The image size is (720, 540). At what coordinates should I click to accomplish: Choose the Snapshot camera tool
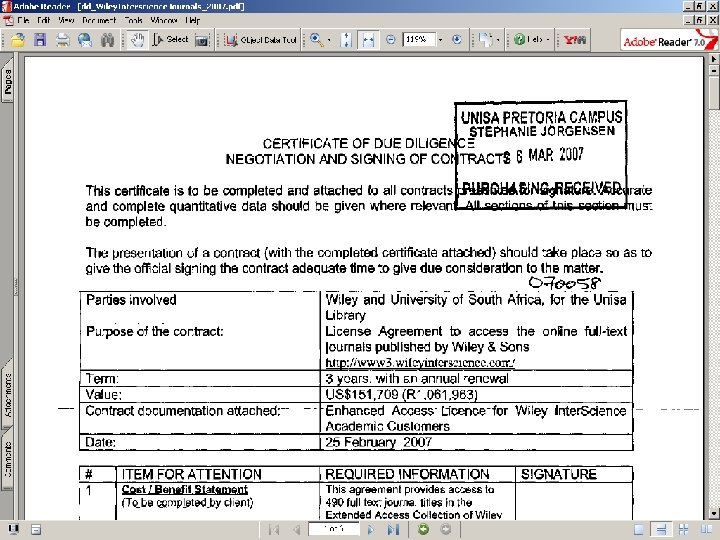pyautogui.click(x=202, y=40)
